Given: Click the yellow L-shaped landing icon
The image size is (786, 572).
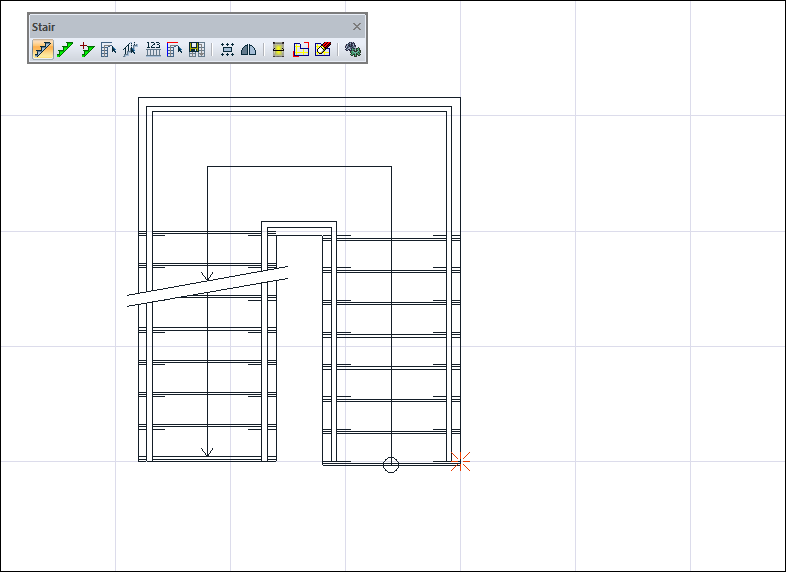Looking at the screenshot, I should (x=301, y=49).
